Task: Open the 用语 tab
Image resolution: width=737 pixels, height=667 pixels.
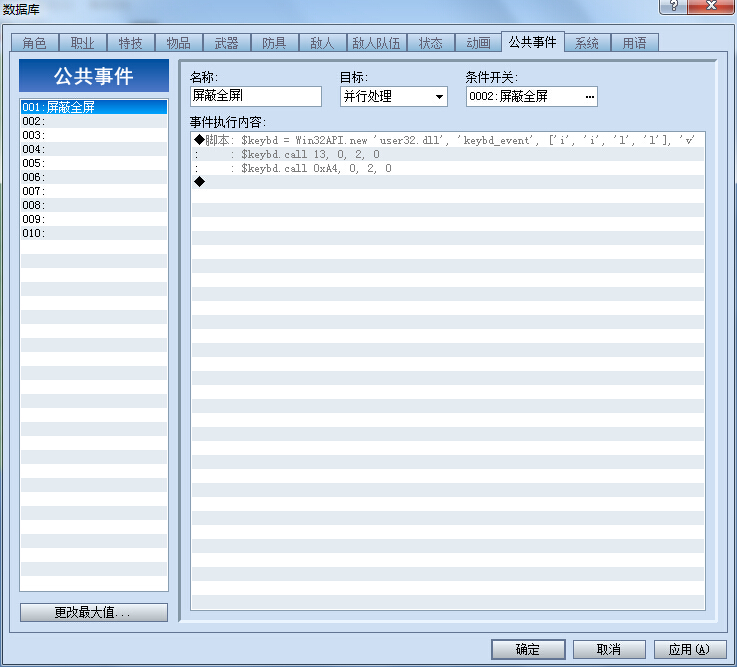Action: 635,43
